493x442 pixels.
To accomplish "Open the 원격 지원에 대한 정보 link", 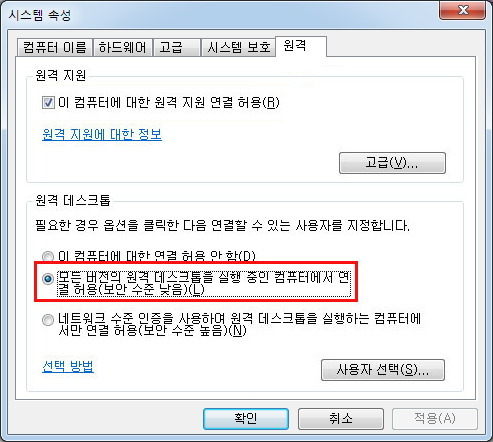I will [x=102, y=134].
